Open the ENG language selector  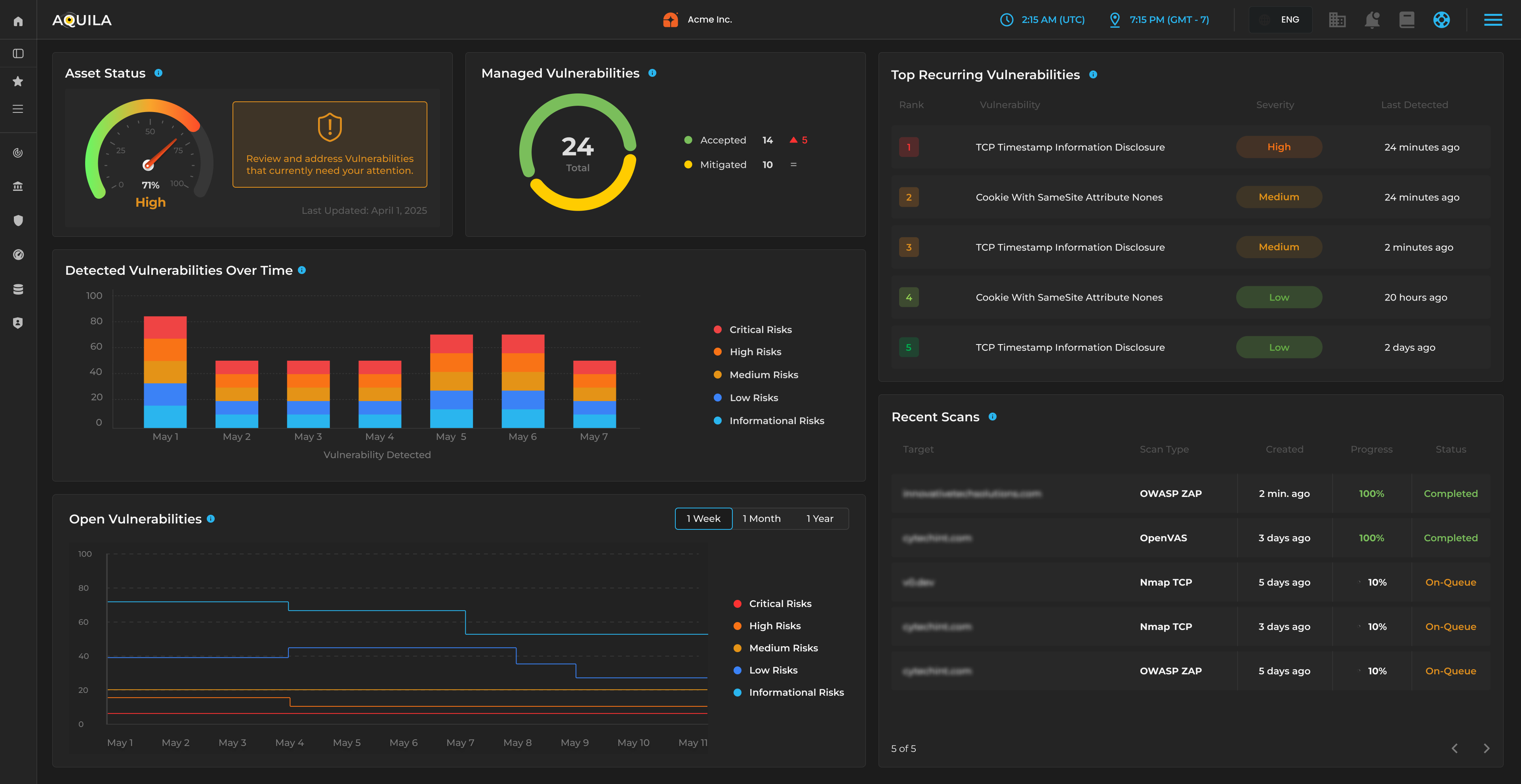pos(1280,19)
